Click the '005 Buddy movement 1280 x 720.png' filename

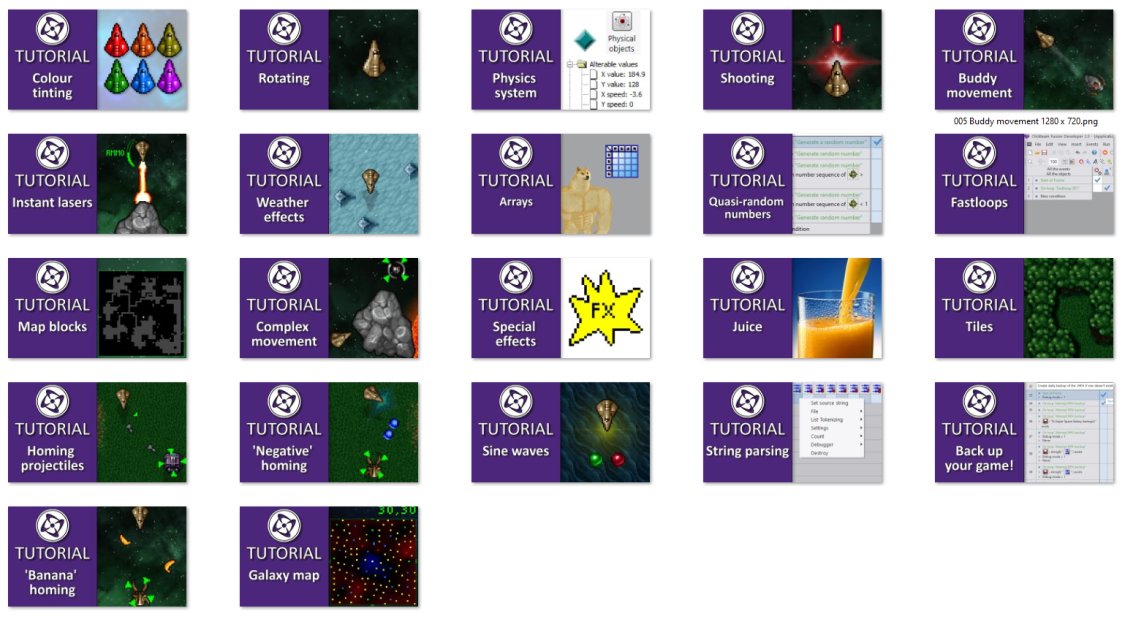(x=1026, y=121)
